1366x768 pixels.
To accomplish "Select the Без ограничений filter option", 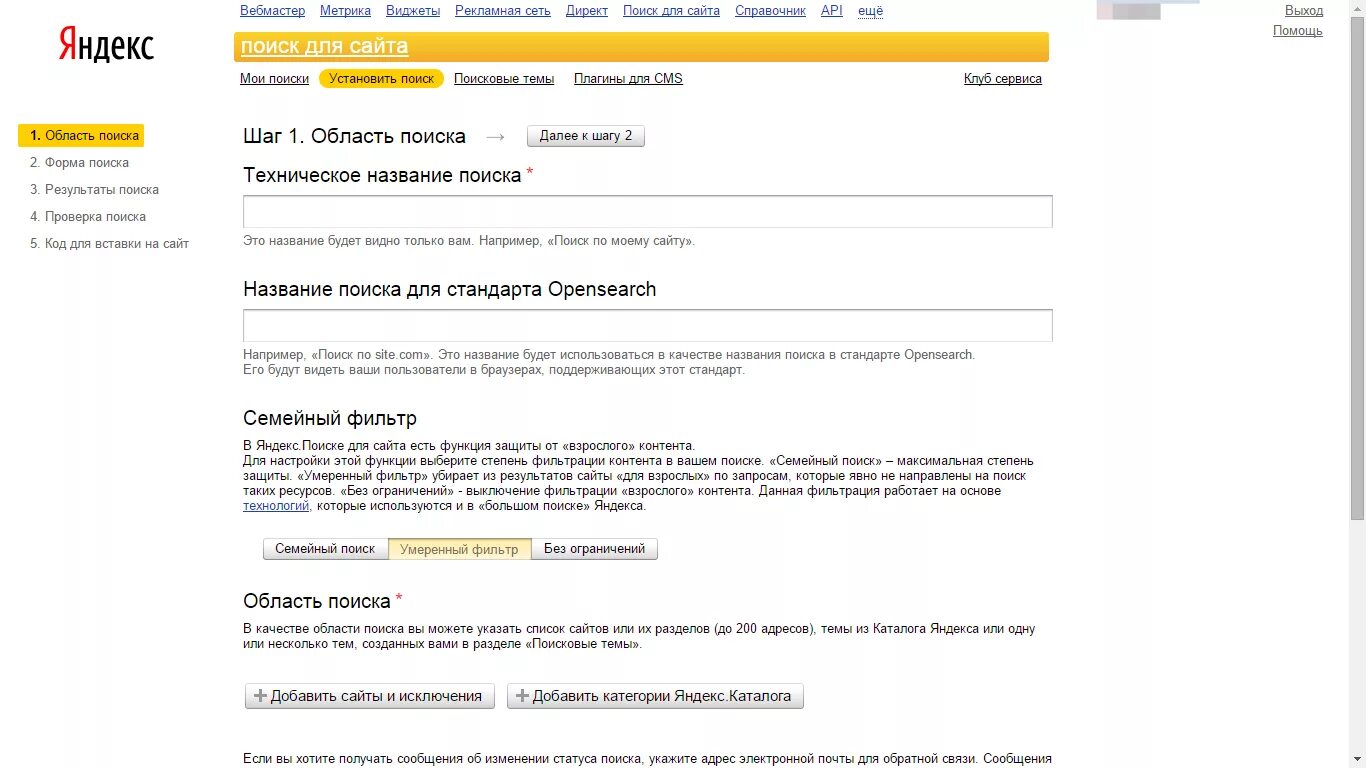I will click(594, 549).
